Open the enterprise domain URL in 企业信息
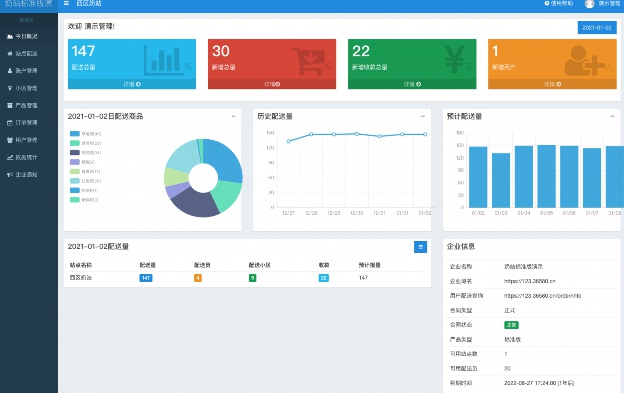Image resolution: width=624 pixels, height=393 pixels. 530,281
